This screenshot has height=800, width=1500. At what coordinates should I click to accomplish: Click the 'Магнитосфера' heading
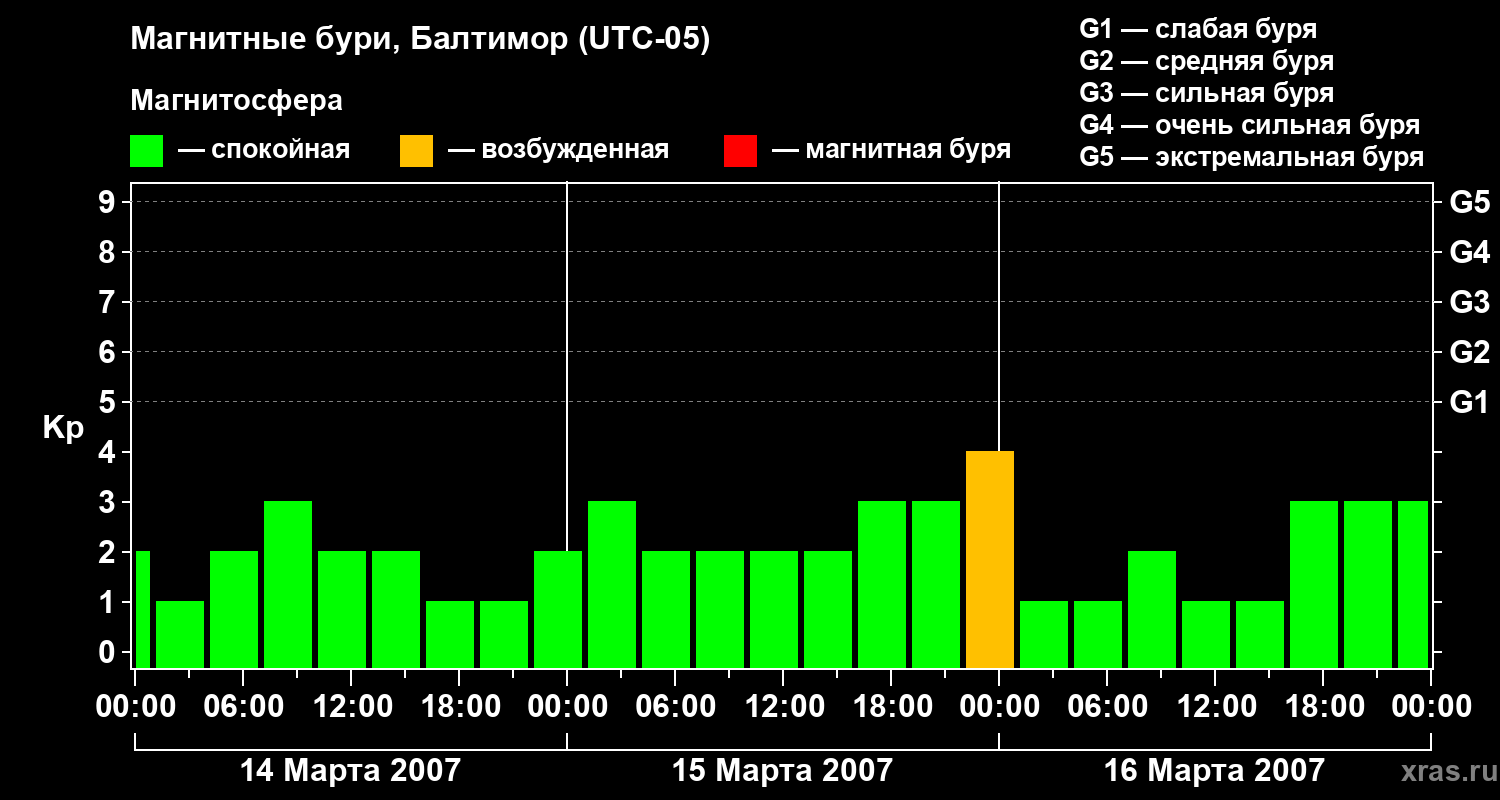point(237,101)
